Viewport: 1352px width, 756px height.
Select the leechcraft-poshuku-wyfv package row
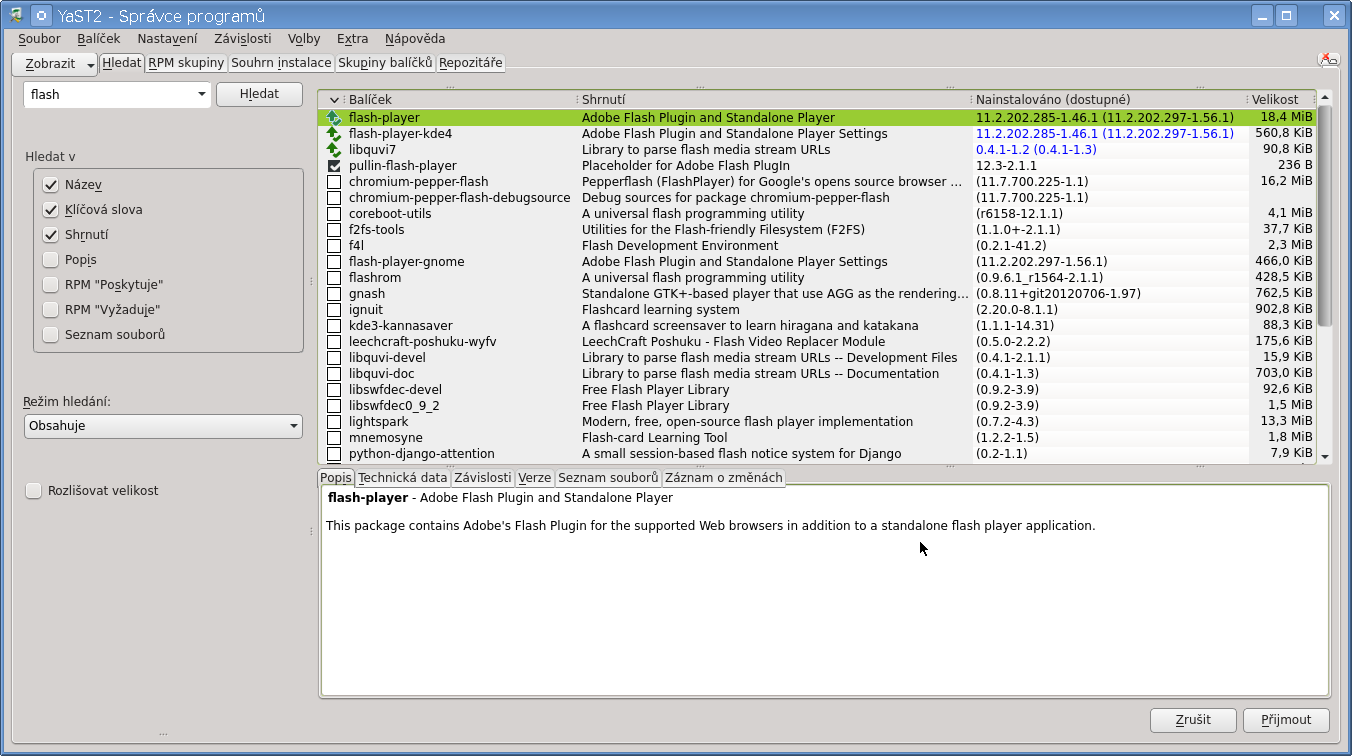817,342
